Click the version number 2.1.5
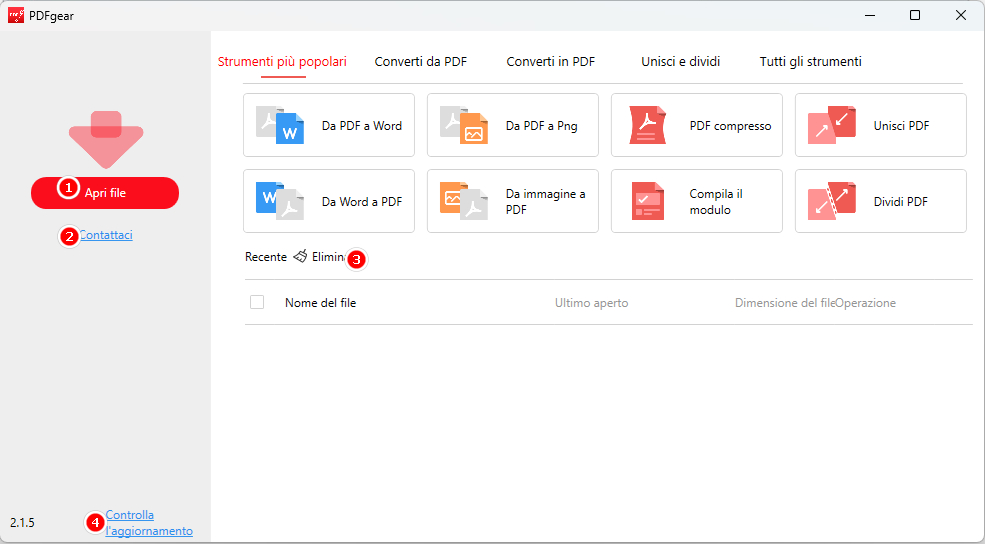985x544 pixels. coord(22,523)
